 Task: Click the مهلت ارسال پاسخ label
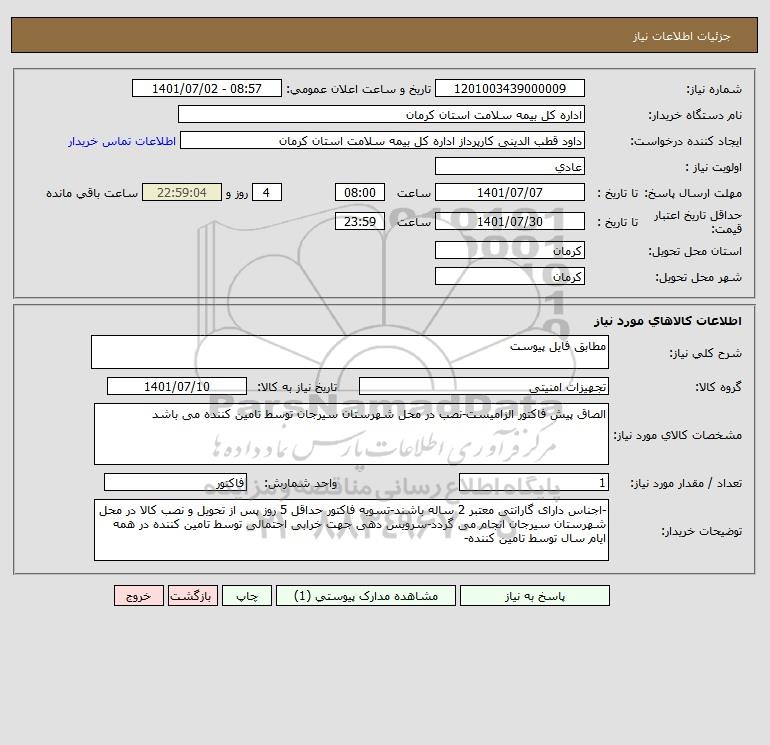click(693, 193)
